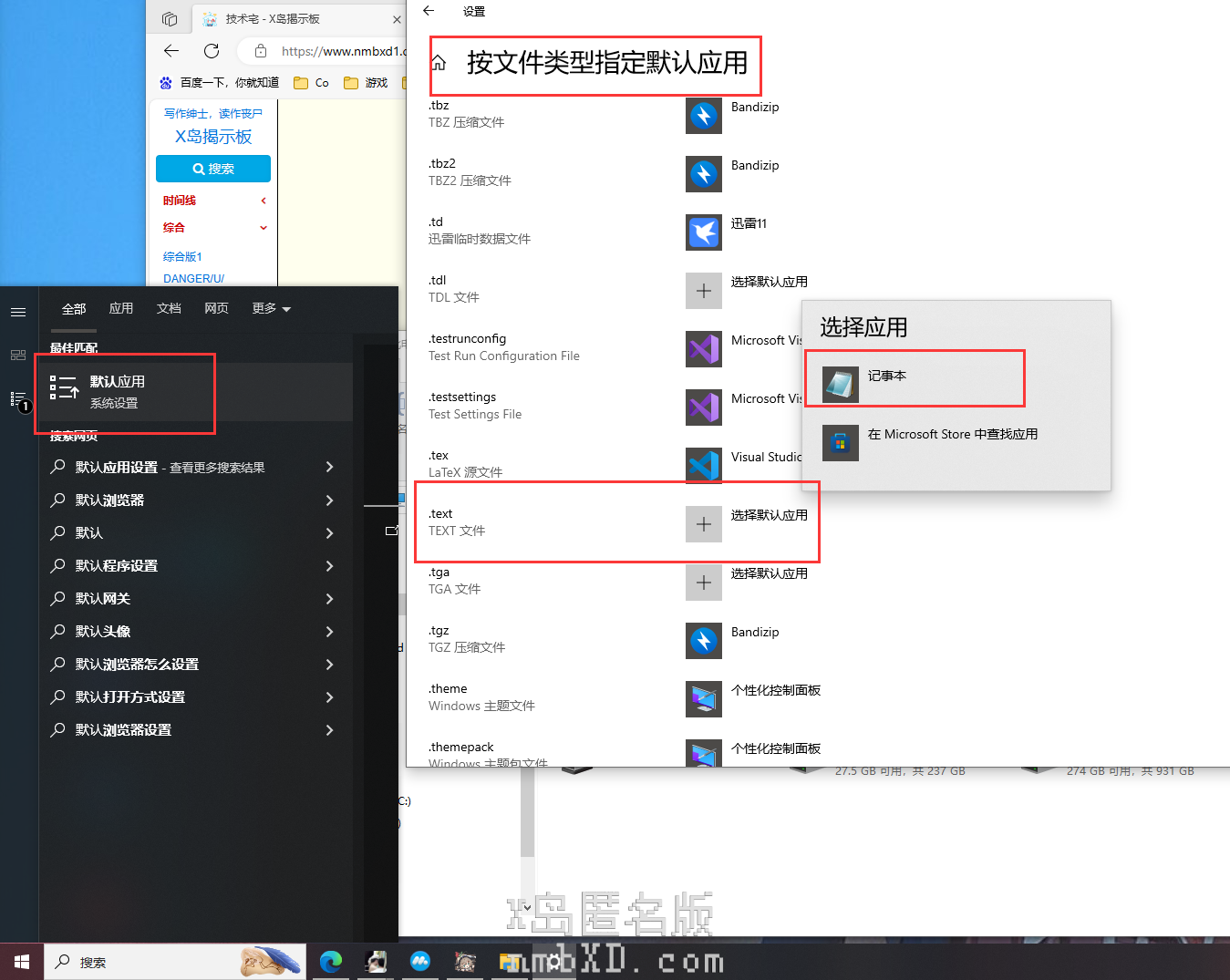The width and height of the screenshot is (1230, 980).
Task: Expand the 默认浏览器 search suggestion arrow
Action: [329, 500]
